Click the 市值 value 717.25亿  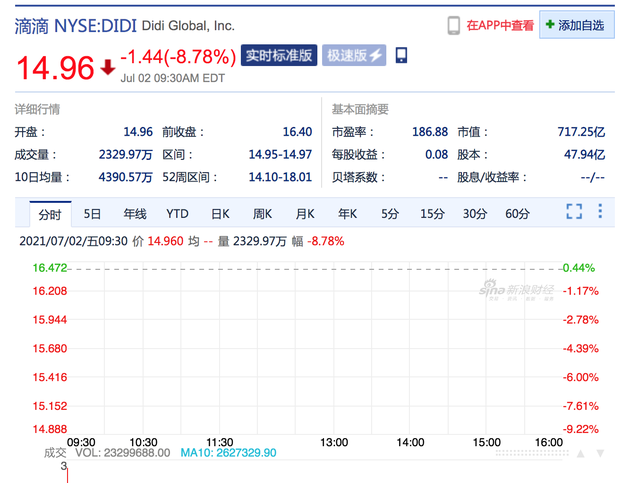(x=581, y=132)
